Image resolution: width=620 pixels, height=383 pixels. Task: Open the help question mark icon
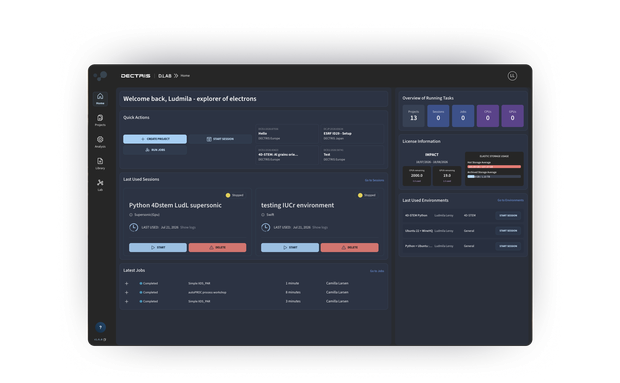[100, 327]
